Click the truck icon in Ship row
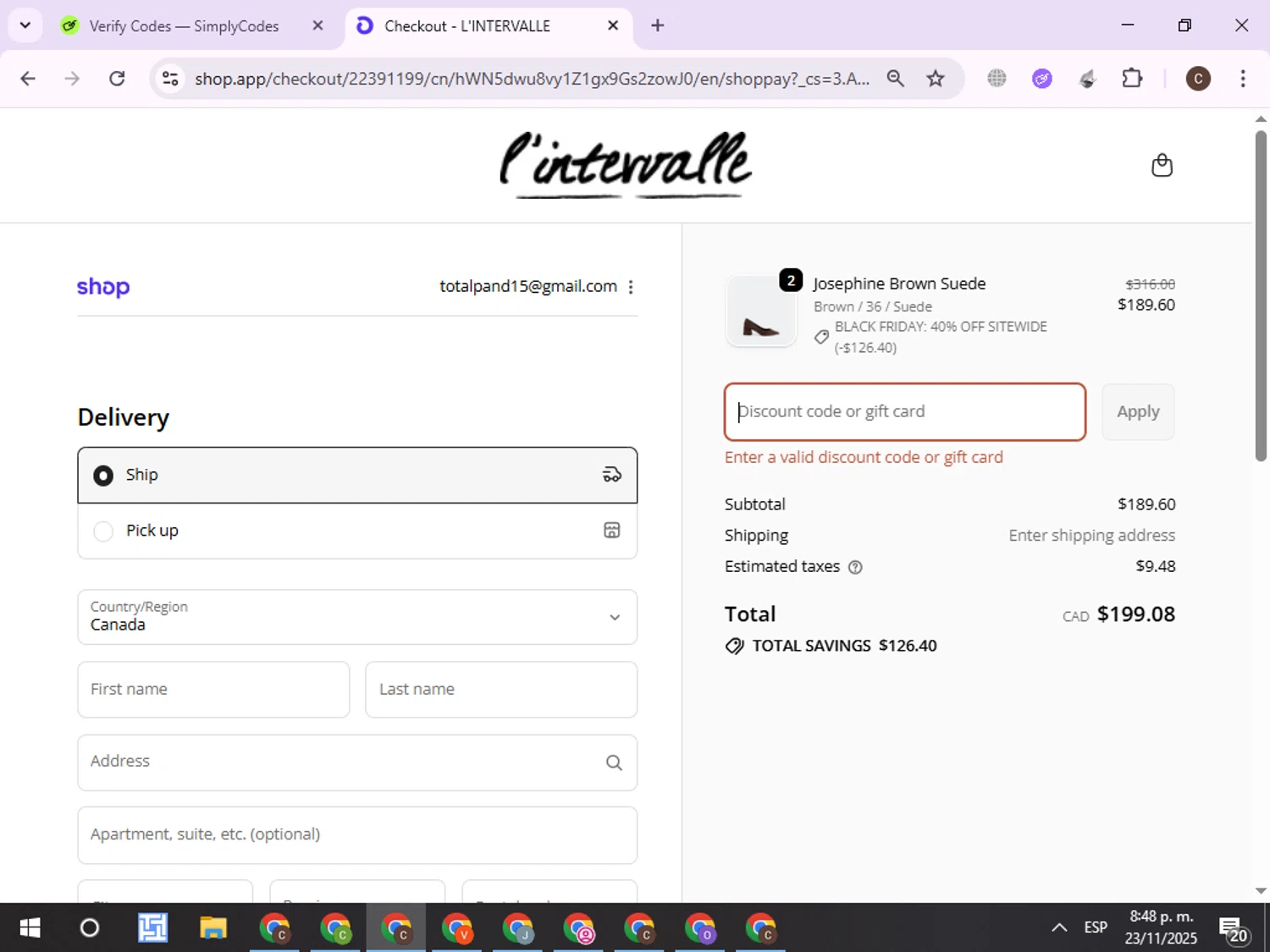 click(x=611, y=475)
